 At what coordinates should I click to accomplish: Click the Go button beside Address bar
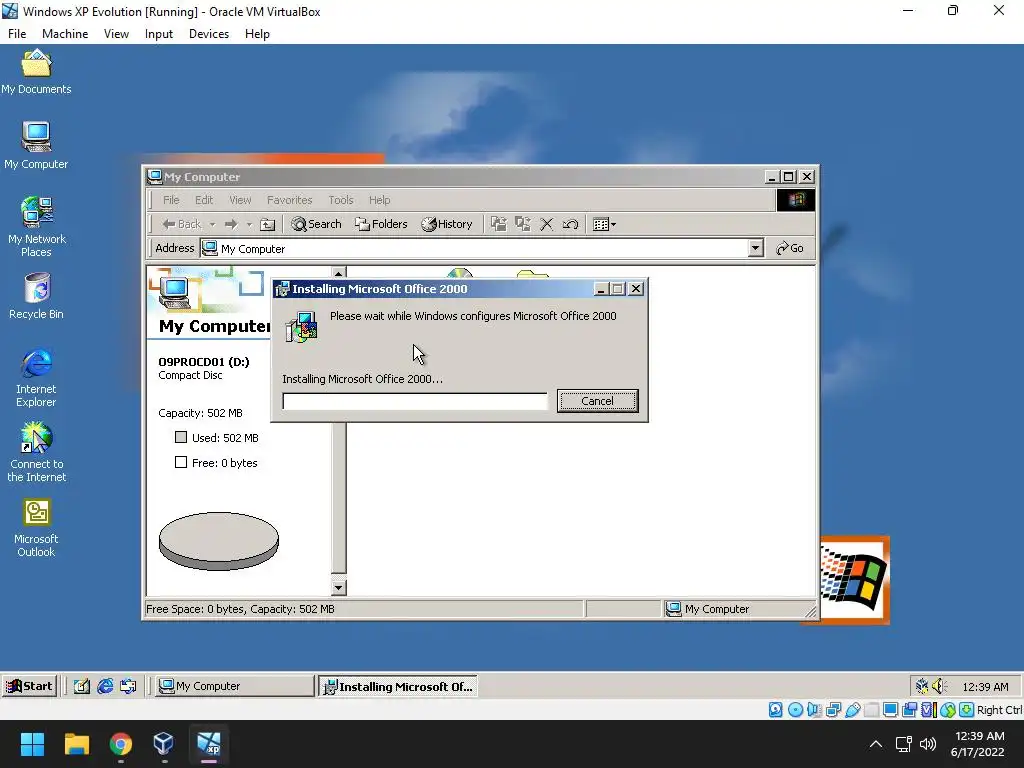pos(790,248)
